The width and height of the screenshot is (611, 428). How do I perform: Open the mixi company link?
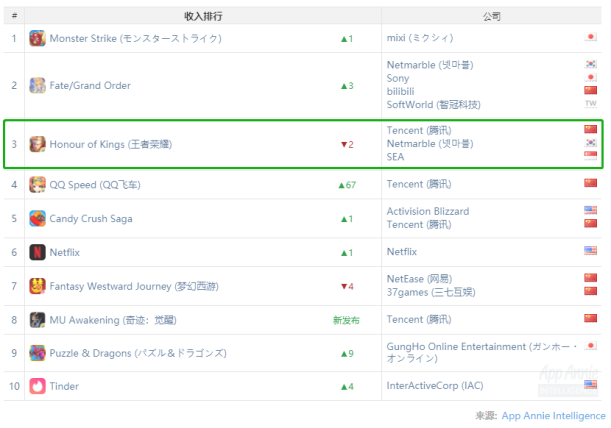coord(420,38)
